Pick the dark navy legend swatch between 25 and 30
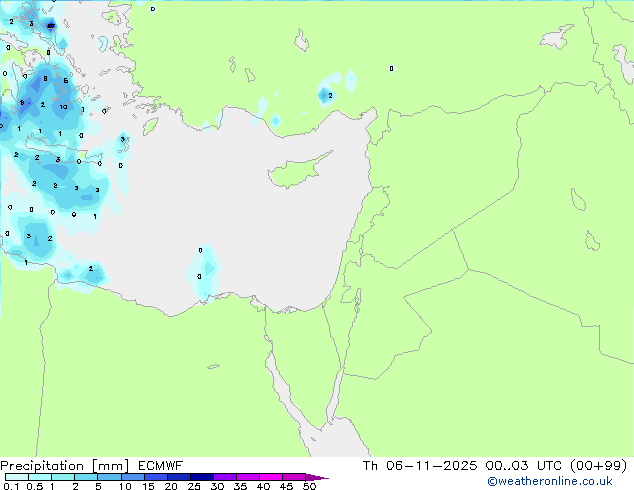 tap(202, 477)
